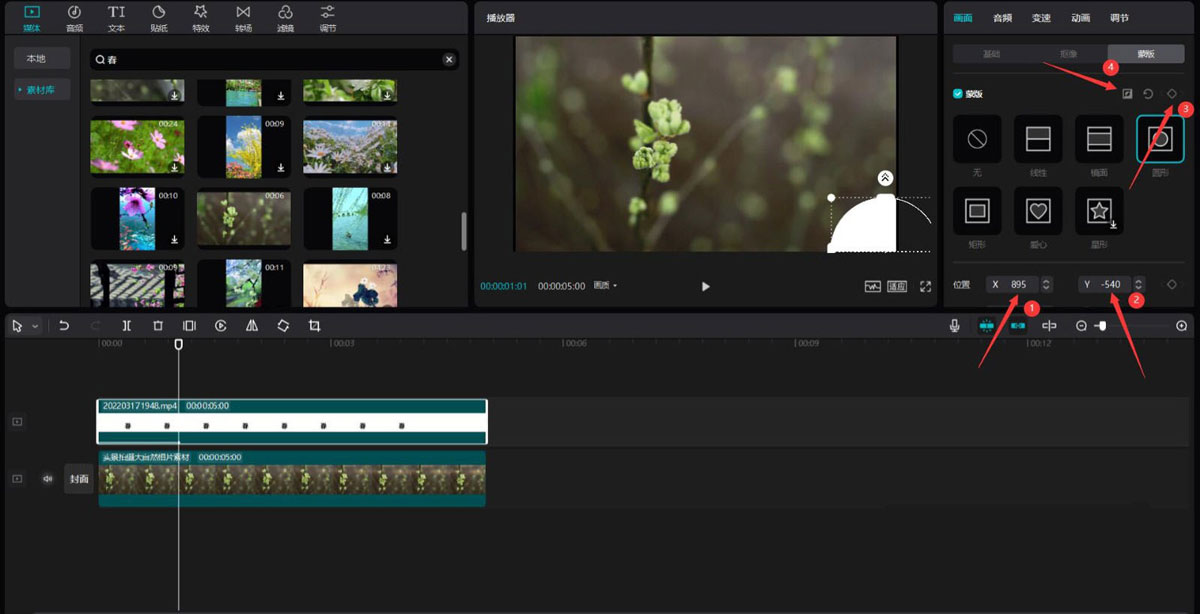The width and height of the screenshot is (1200, 614).
Task: Switch to the 音频 audio tab
Action: 1002,18
